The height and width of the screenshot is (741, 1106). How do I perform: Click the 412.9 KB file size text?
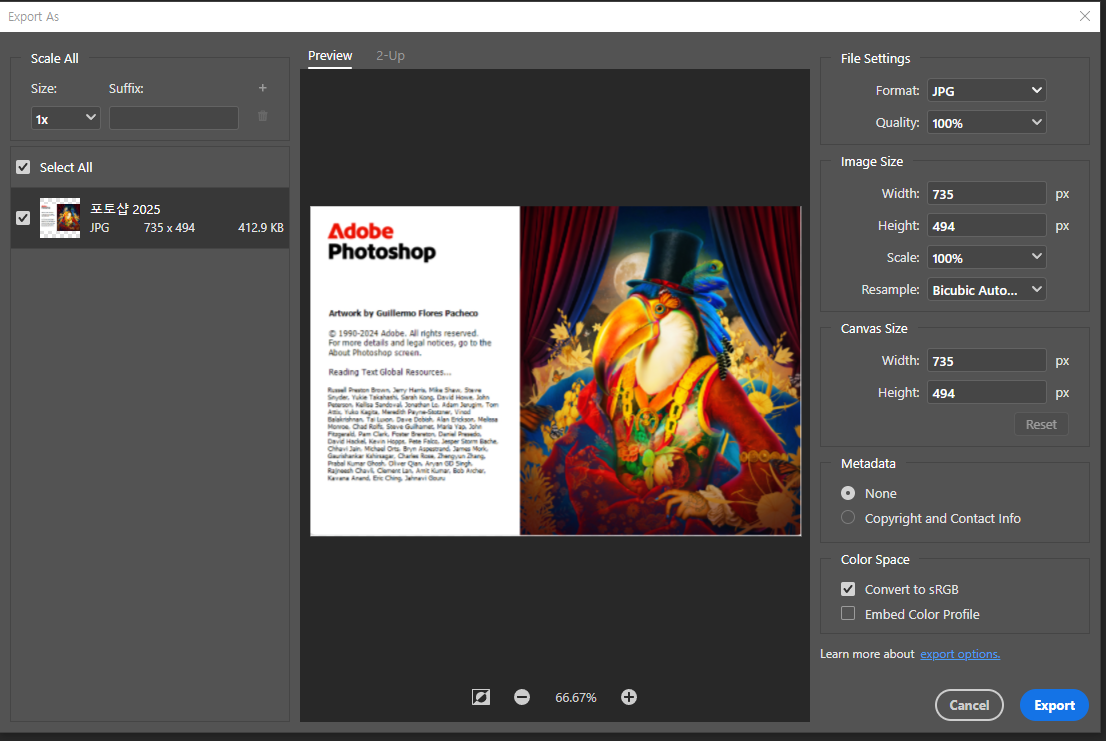coord(261,228)
